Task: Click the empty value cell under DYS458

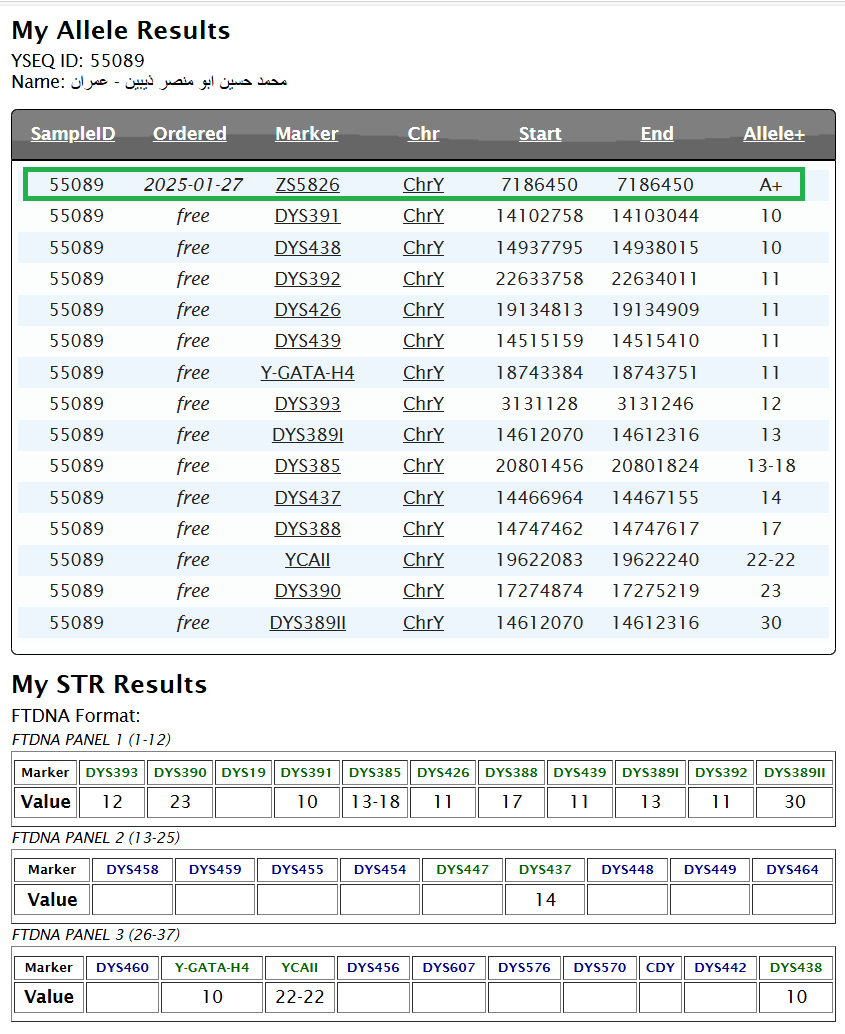Action: pyautogui.click(x=133, y=900)
